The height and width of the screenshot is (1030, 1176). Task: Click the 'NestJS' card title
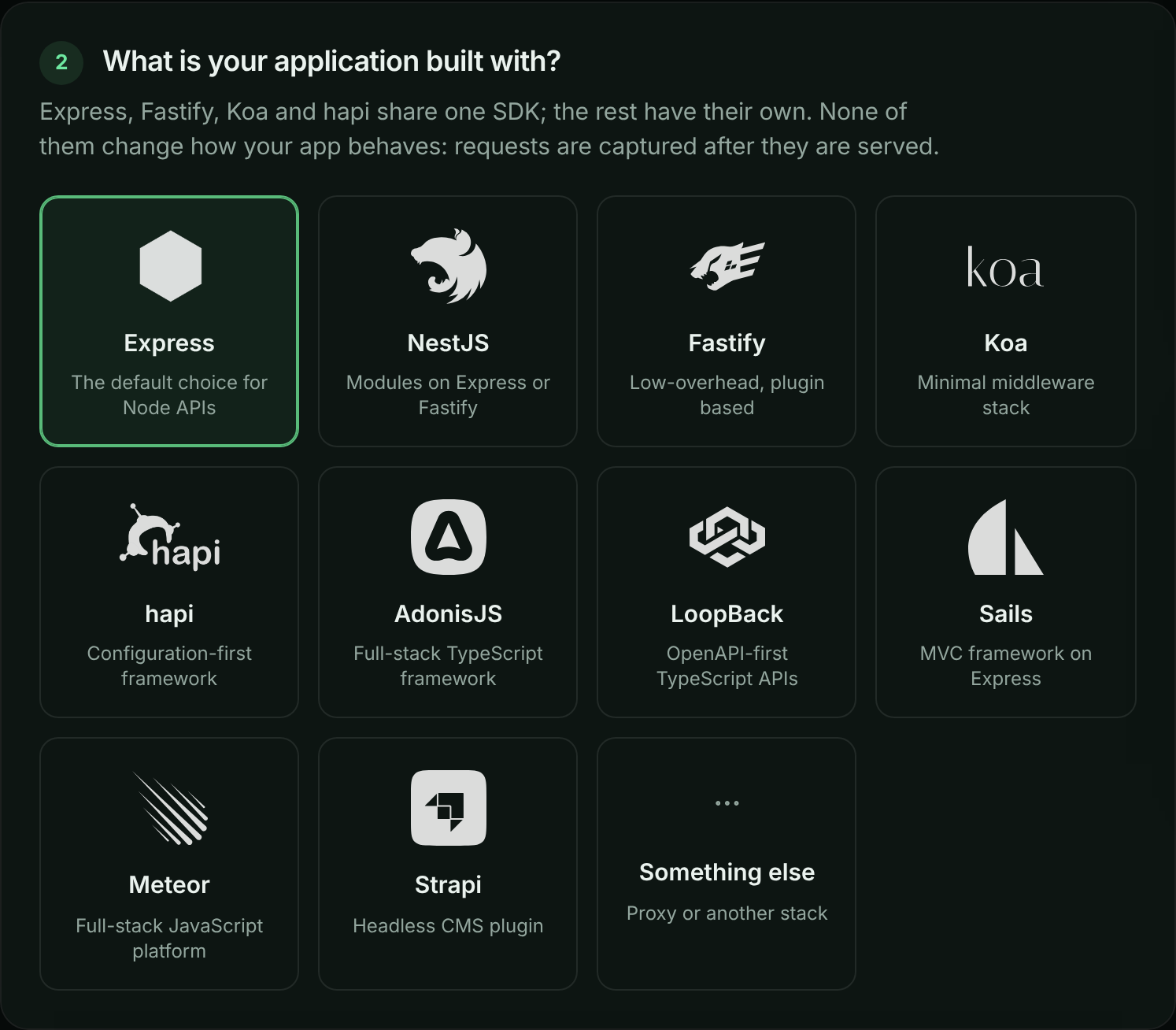click(x=448, y=343)
